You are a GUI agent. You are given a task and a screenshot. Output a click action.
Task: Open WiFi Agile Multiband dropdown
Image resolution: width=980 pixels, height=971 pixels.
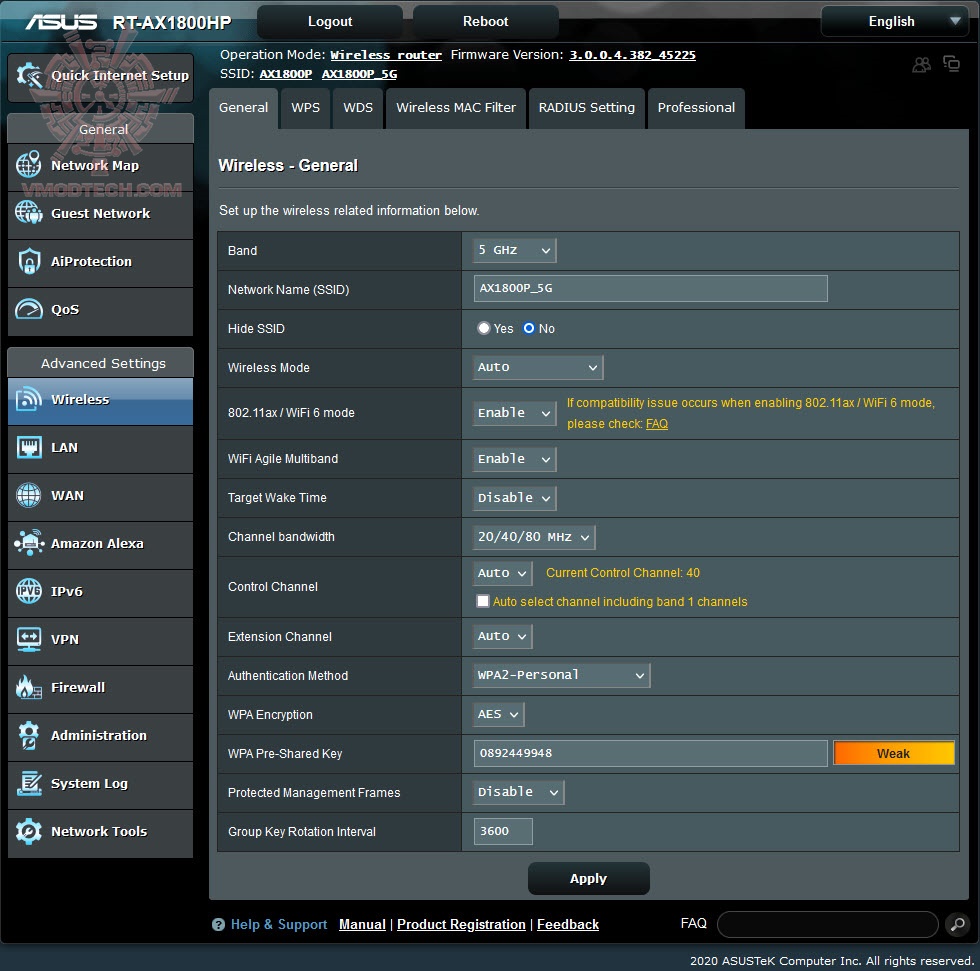tap(514, 459)
